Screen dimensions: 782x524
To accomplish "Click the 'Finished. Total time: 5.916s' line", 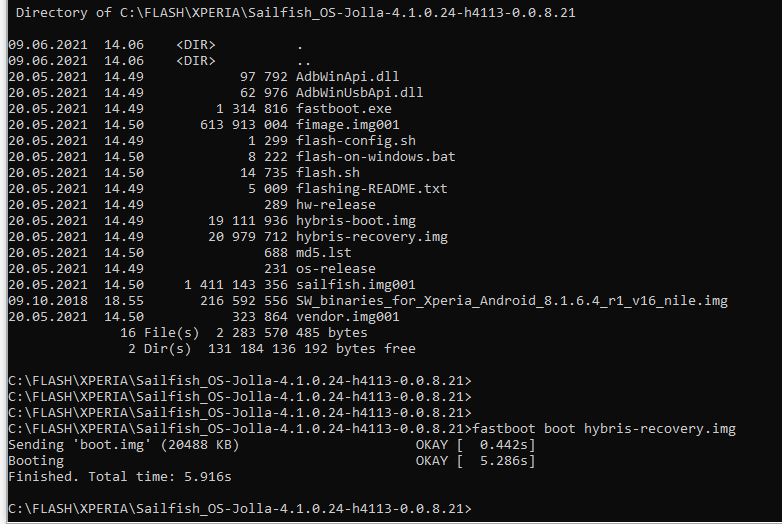I will (x=120, y=477).
